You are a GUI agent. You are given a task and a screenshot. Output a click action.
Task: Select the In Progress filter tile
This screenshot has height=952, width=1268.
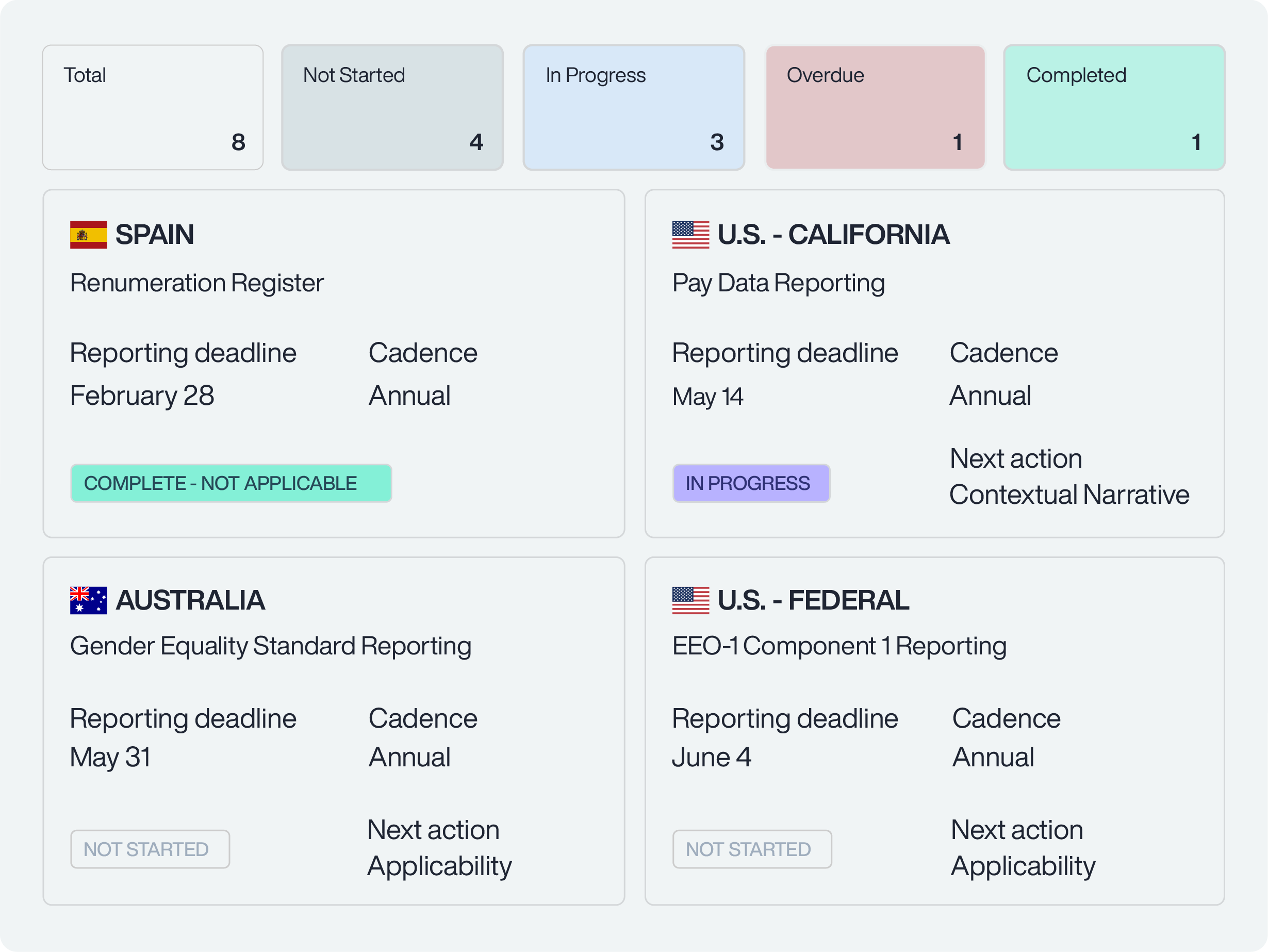(x=633, y=108)
